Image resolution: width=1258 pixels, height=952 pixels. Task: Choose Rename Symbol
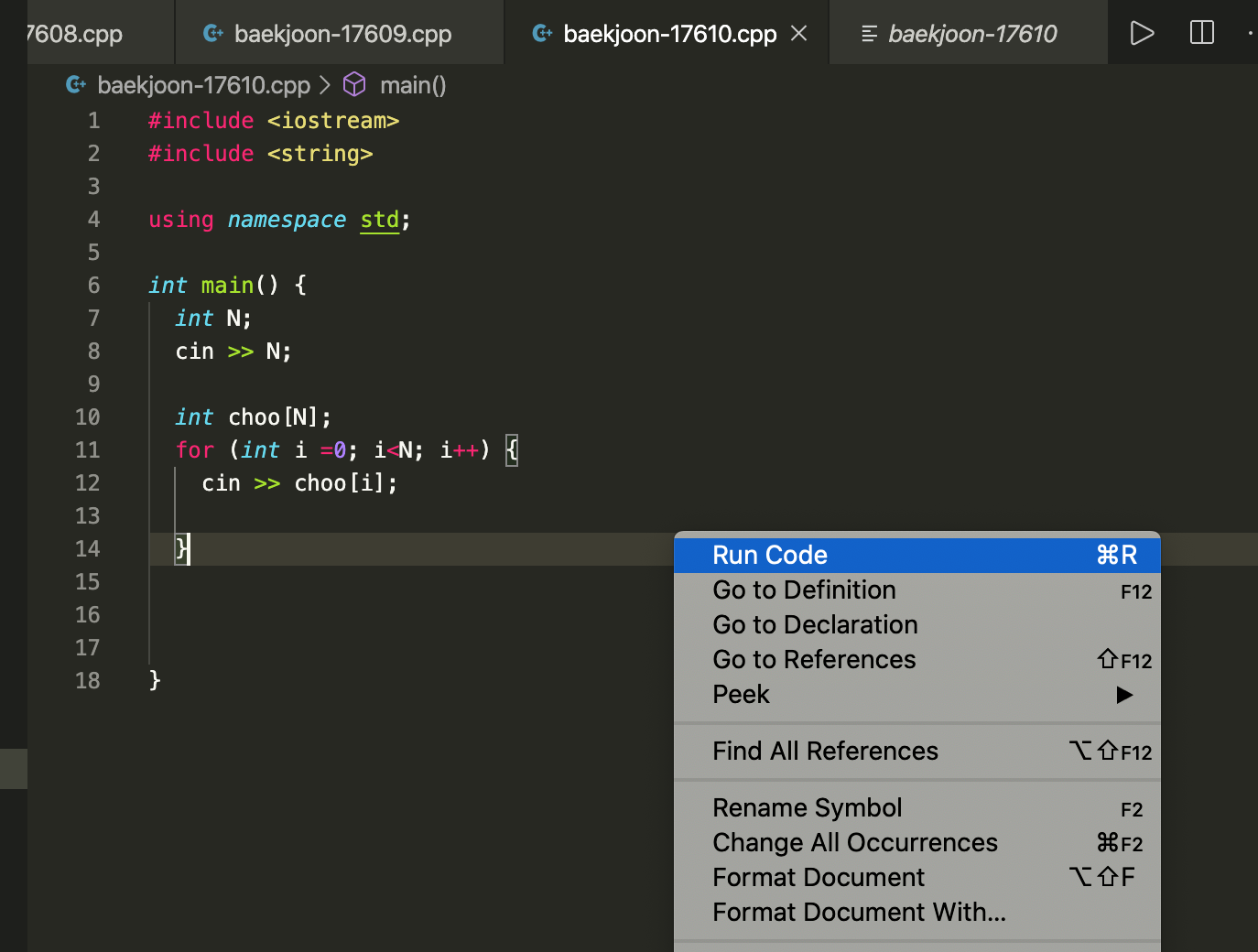[807, 807]
